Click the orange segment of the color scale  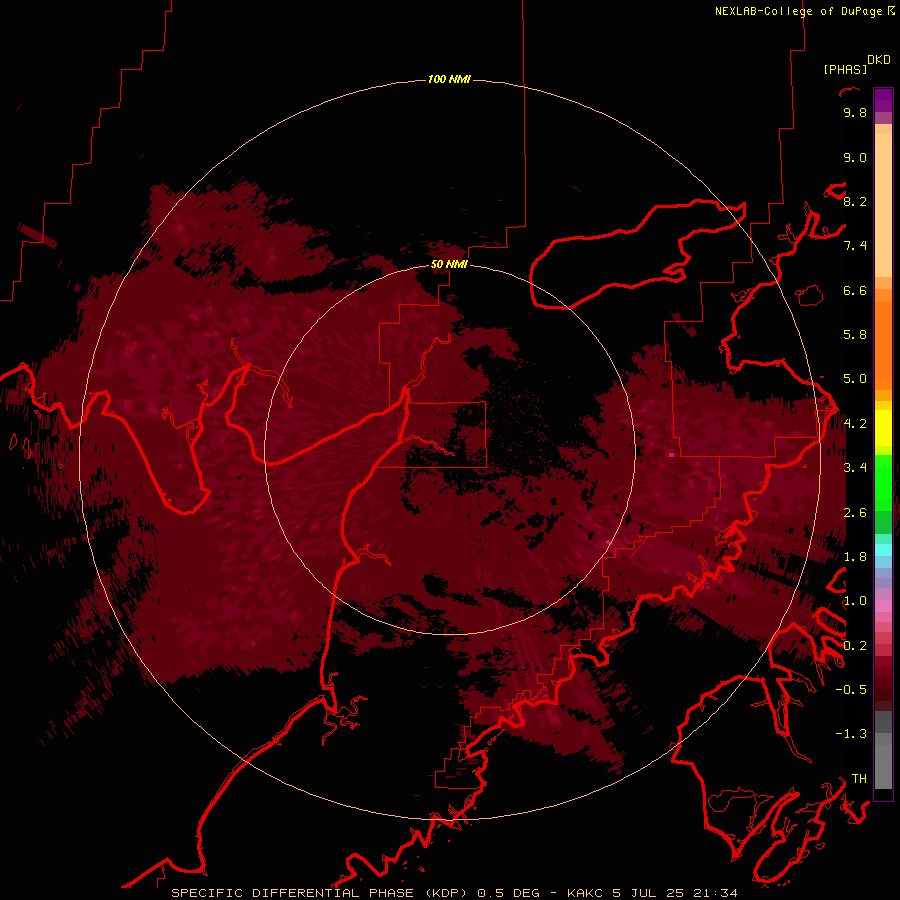click(883, 344)
